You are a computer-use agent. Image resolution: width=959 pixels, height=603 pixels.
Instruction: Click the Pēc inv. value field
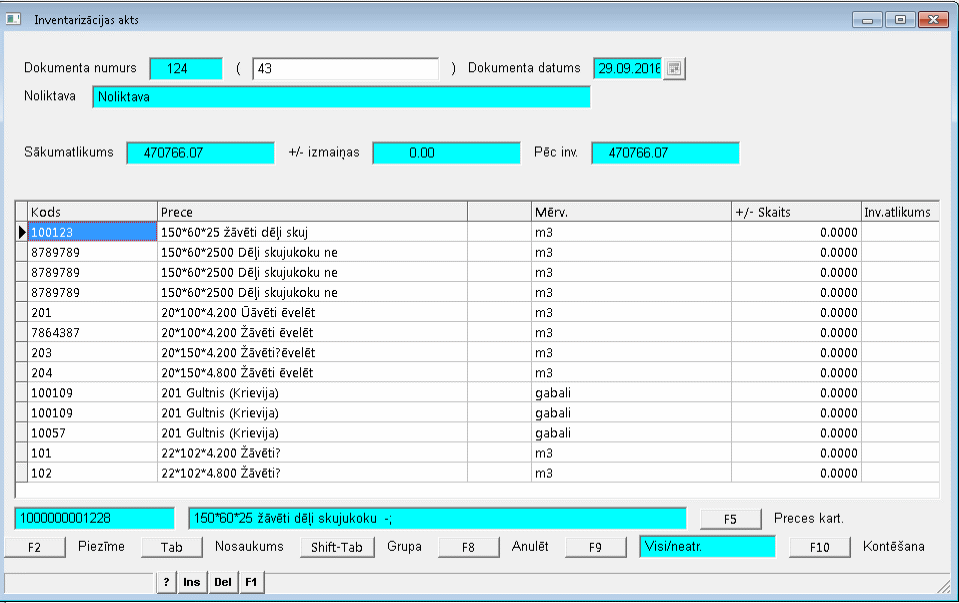[665, 153]
